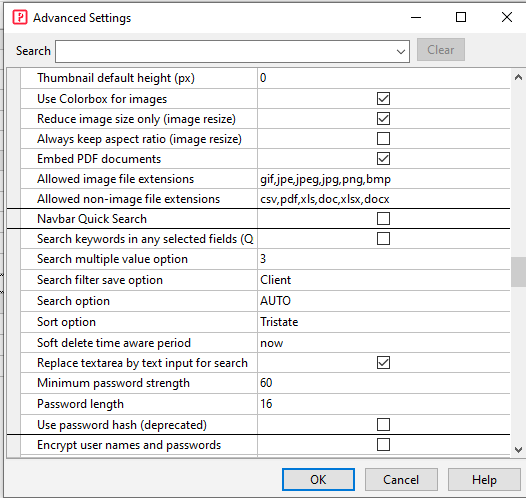Check Search keywords in any selected fields

[383, 239]
